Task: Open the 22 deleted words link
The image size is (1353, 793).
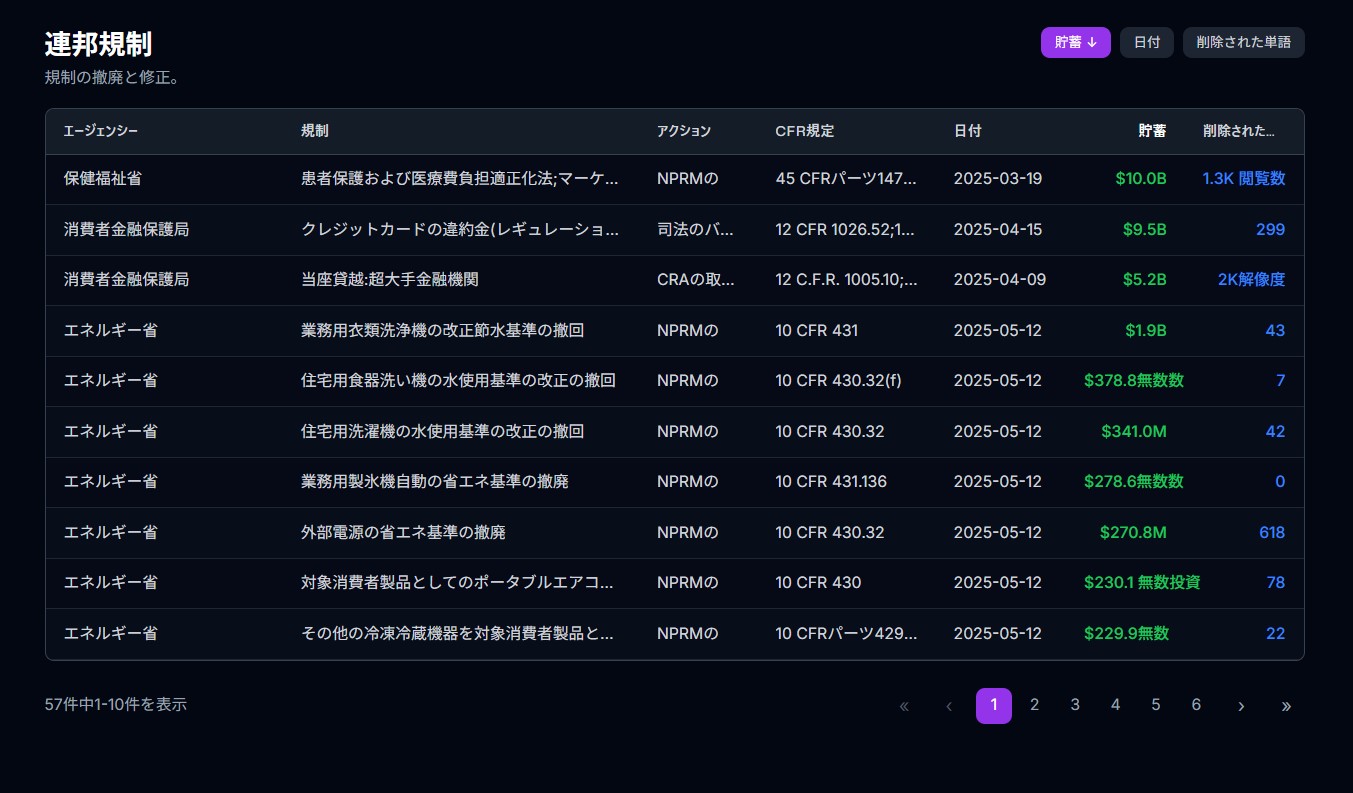Action: click(1276, 633)
